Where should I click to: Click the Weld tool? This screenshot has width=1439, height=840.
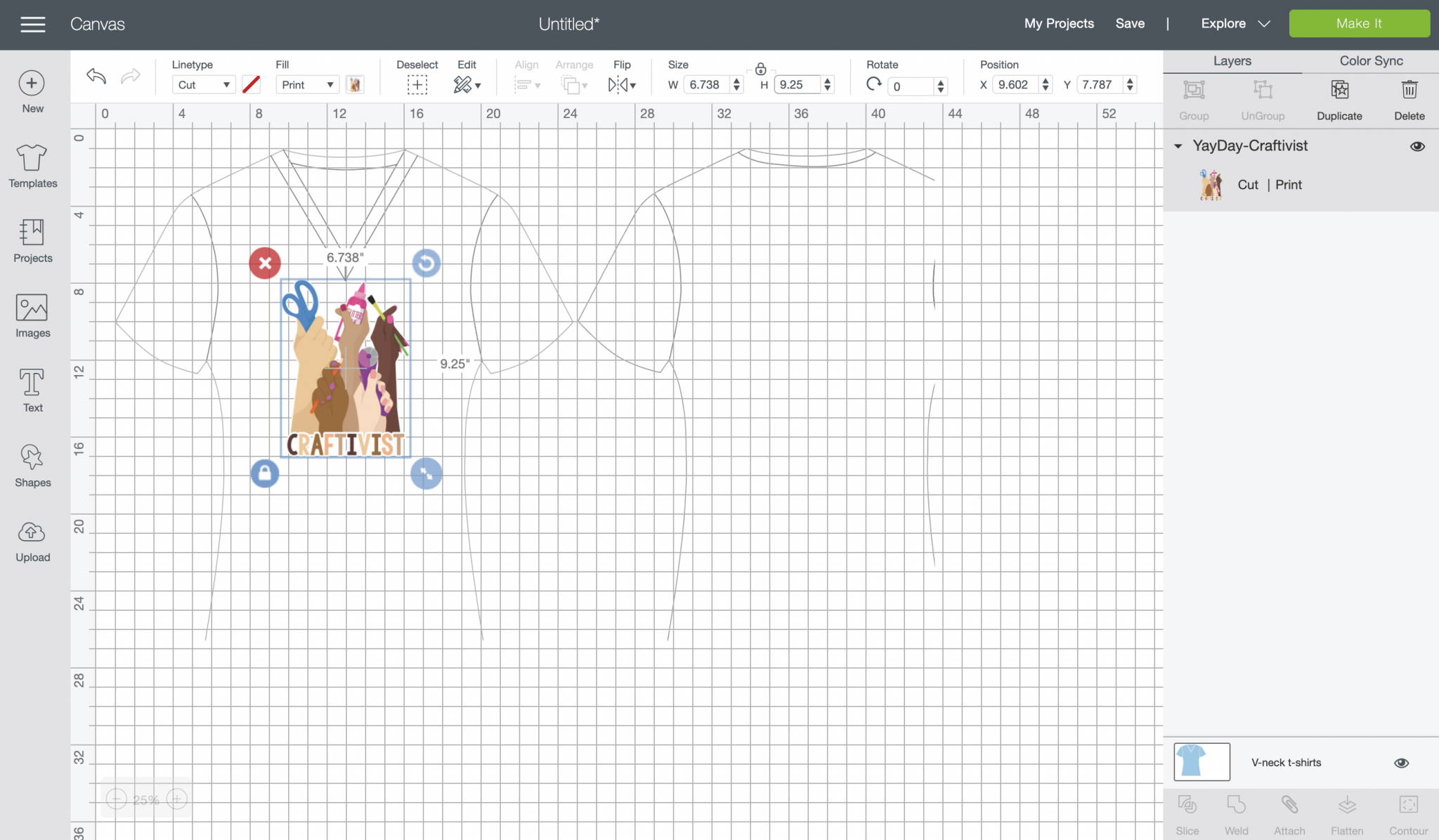point(1237,815)
